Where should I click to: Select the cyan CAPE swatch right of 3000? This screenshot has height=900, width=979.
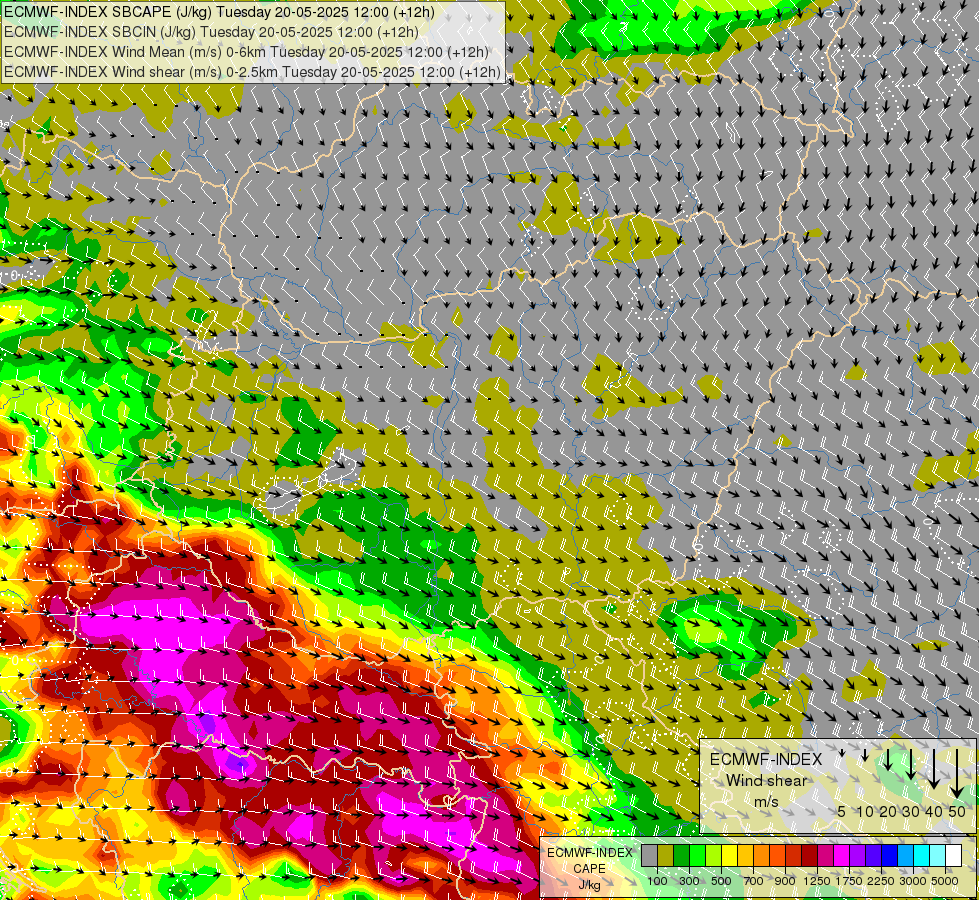pyautogui.click(x=921, y=856)
